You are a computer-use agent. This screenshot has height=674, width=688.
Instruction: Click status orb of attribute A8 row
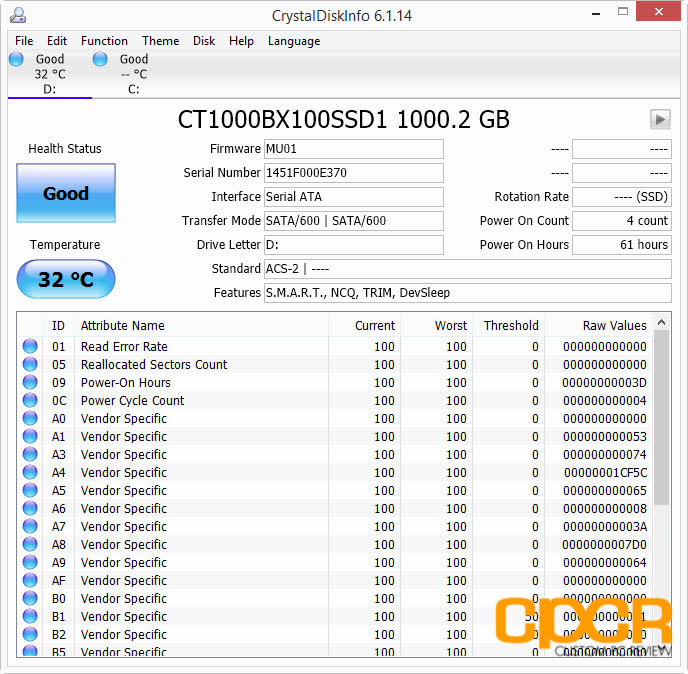pyautogui.click(x=30, y=544)
